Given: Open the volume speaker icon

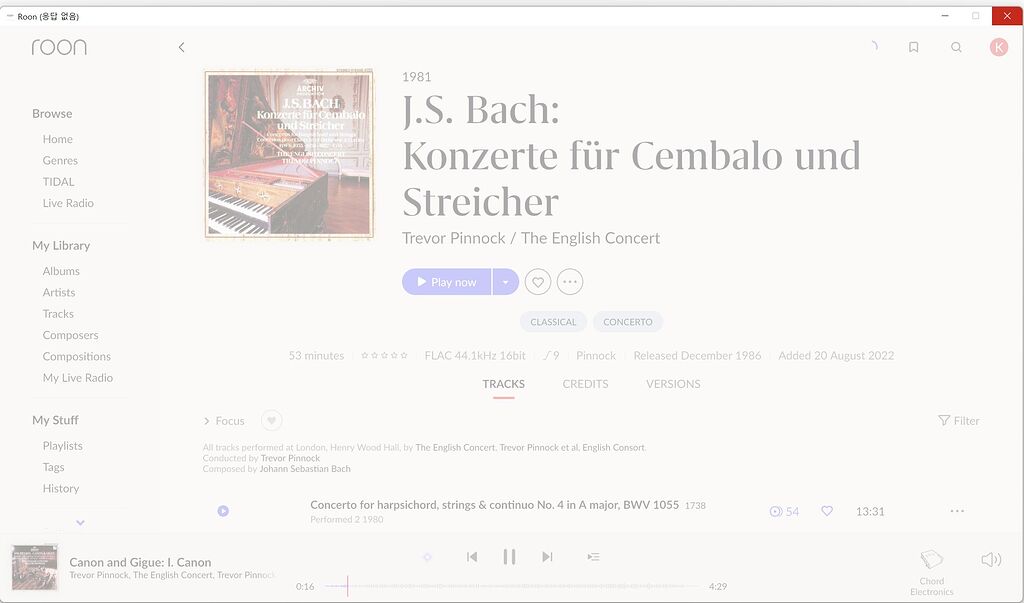Looking at the screenshot, I should tap(991, 559).
